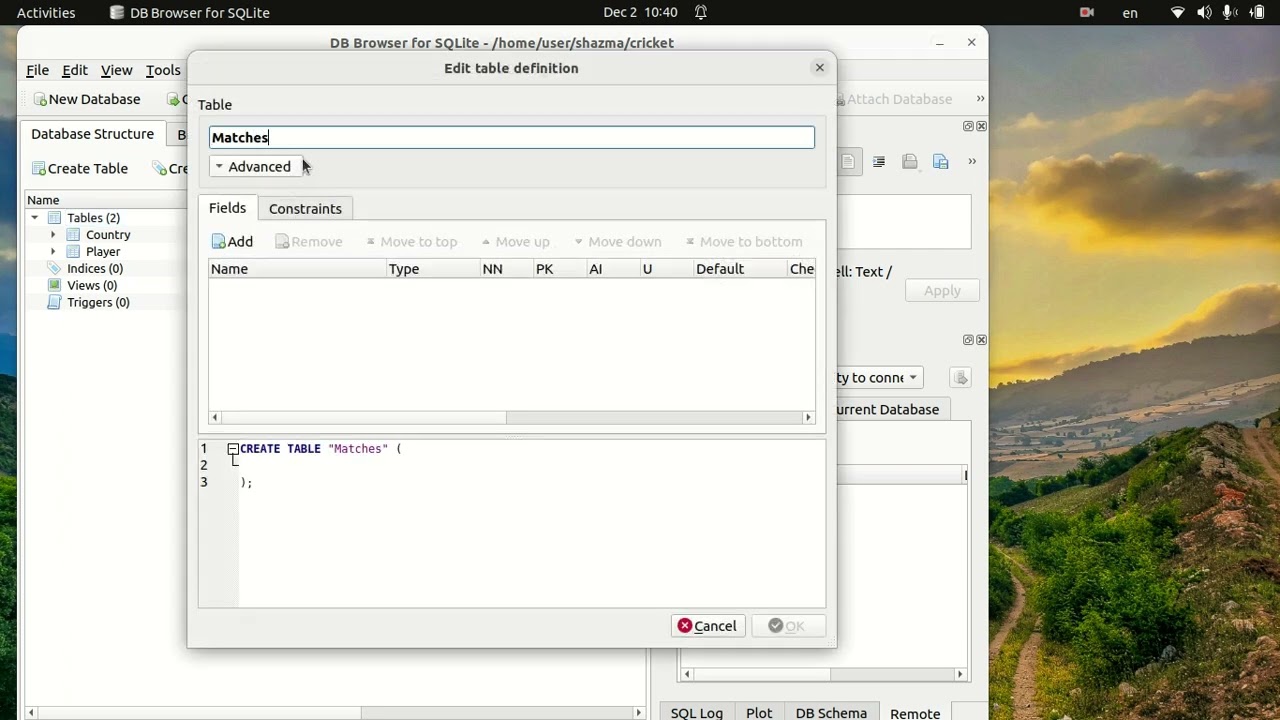Viewport: 1280px width, 720px height.
Task: Click Attach Database in main toolbar
Action: point(894,99)
